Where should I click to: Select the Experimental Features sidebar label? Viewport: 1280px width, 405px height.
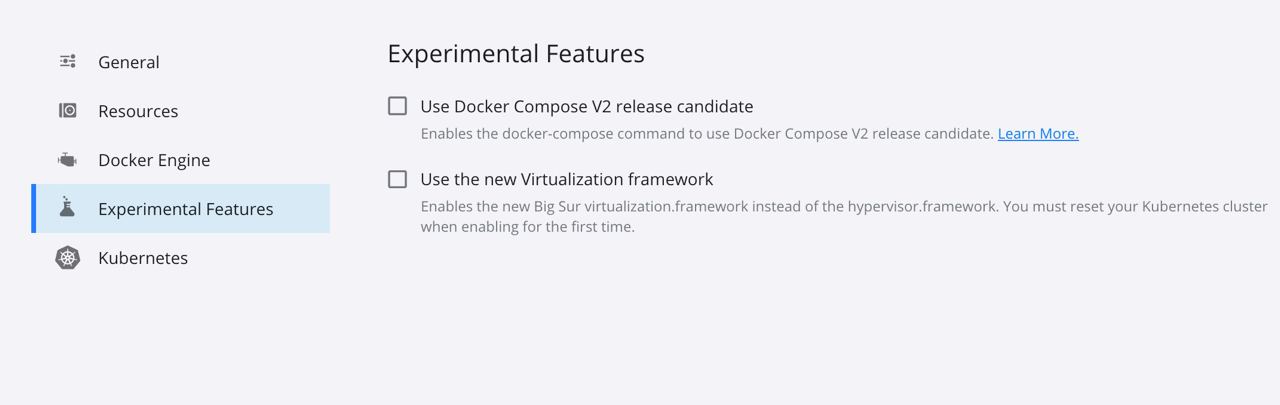(x=186, y=209)
